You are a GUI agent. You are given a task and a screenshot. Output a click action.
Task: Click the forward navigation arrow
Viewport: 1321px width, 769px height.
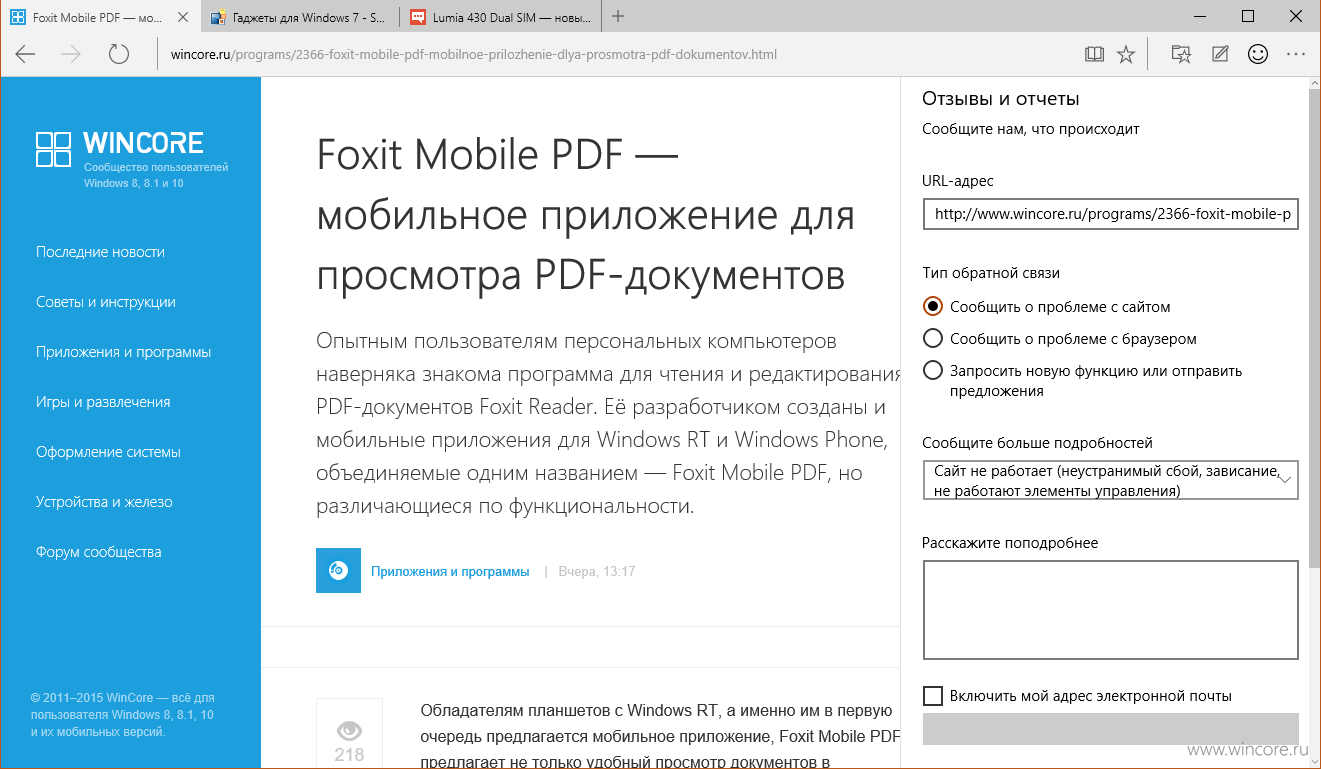tap(72, 55)
